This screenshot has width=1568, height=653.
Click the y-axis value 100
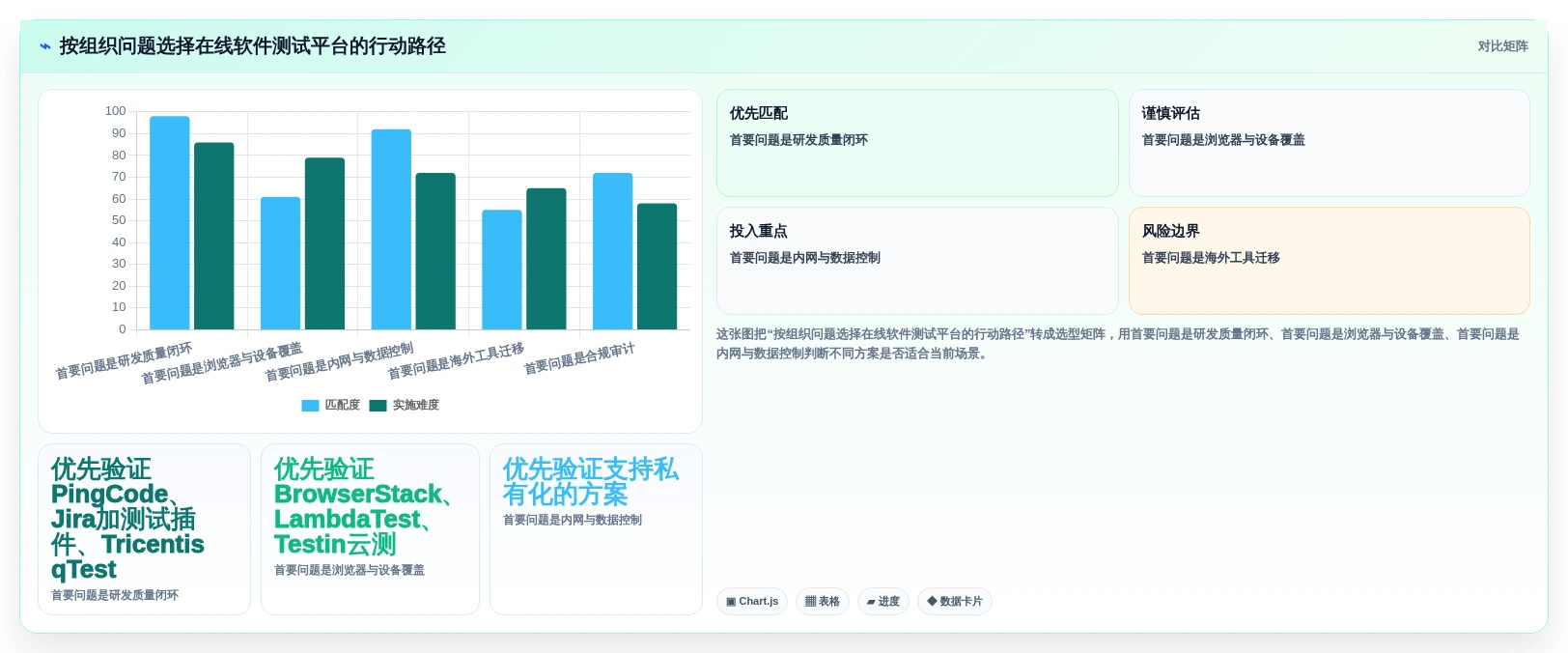point(116,111)
